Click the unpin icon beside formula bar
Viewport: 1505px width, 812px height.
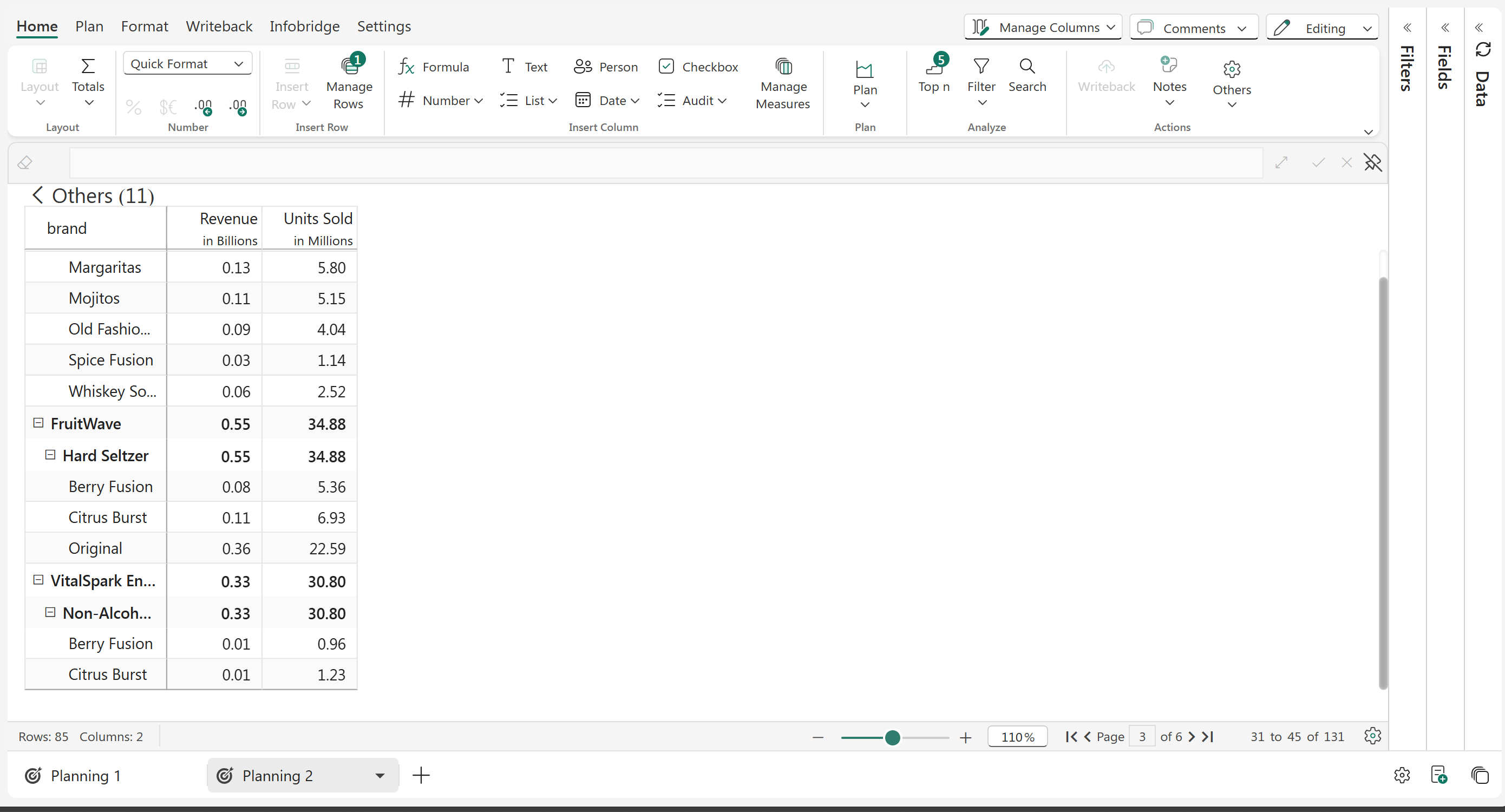(x=1372, y=162)
